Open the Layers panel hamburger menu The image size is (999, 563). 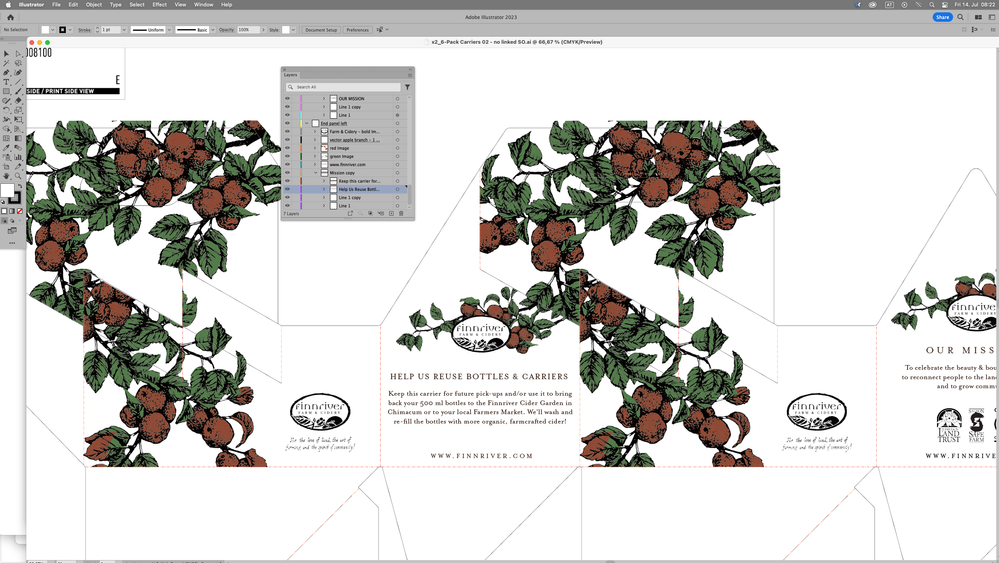(x=410, y=75)
